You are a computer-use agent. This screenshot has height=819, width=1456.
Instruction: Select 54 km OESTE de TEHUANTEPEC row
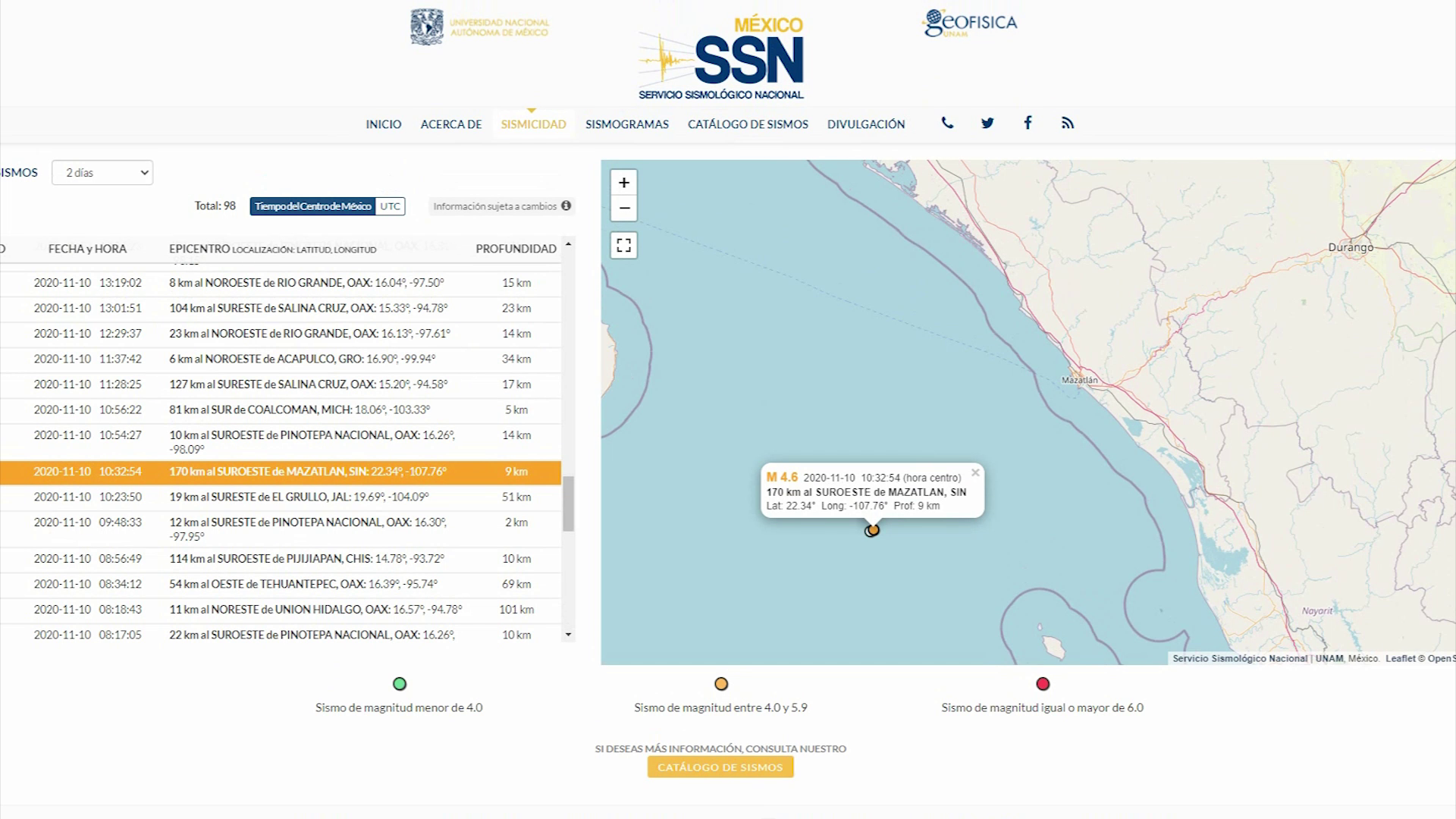click(281, 585)
